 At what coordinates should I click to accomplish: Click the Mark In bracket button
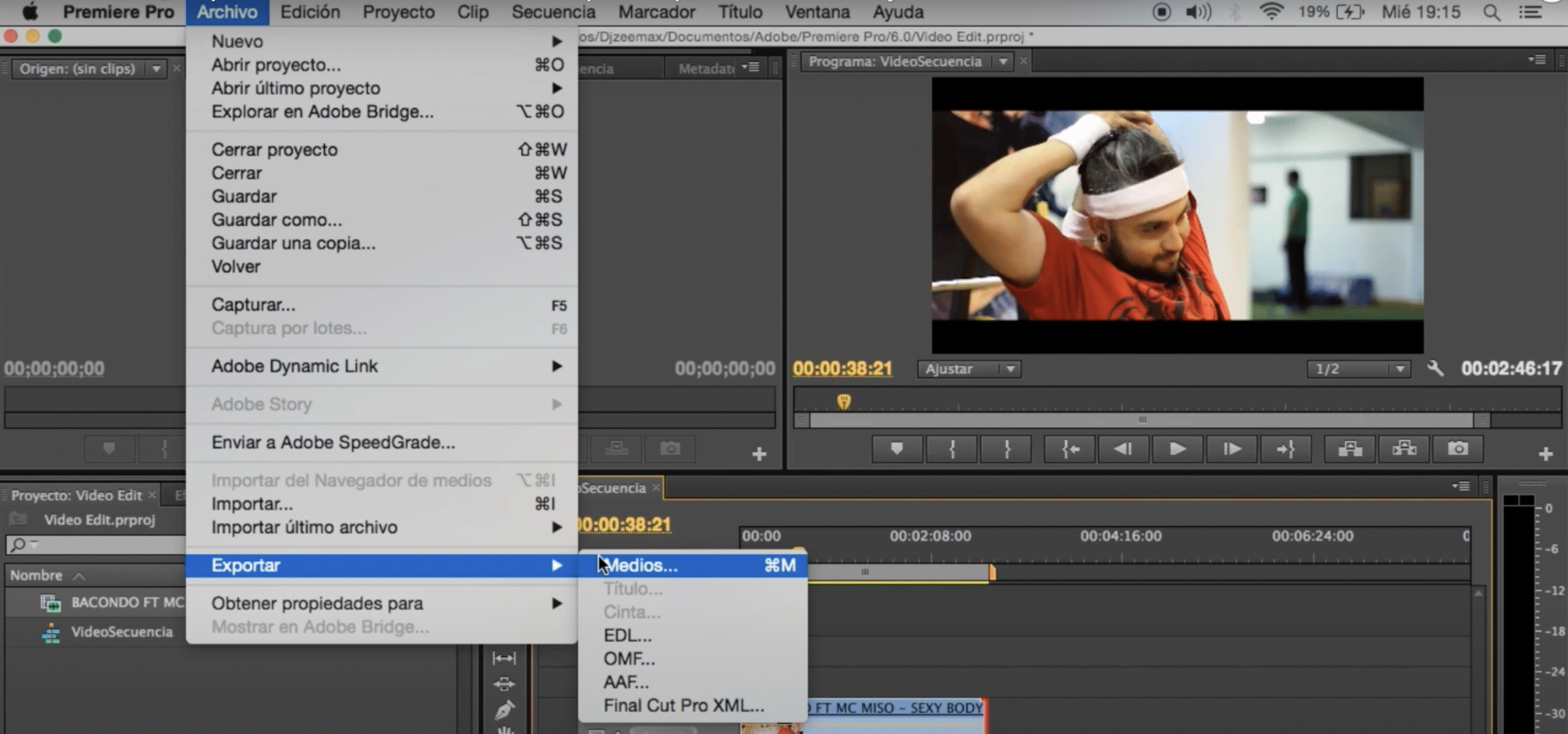pos(952,449)
